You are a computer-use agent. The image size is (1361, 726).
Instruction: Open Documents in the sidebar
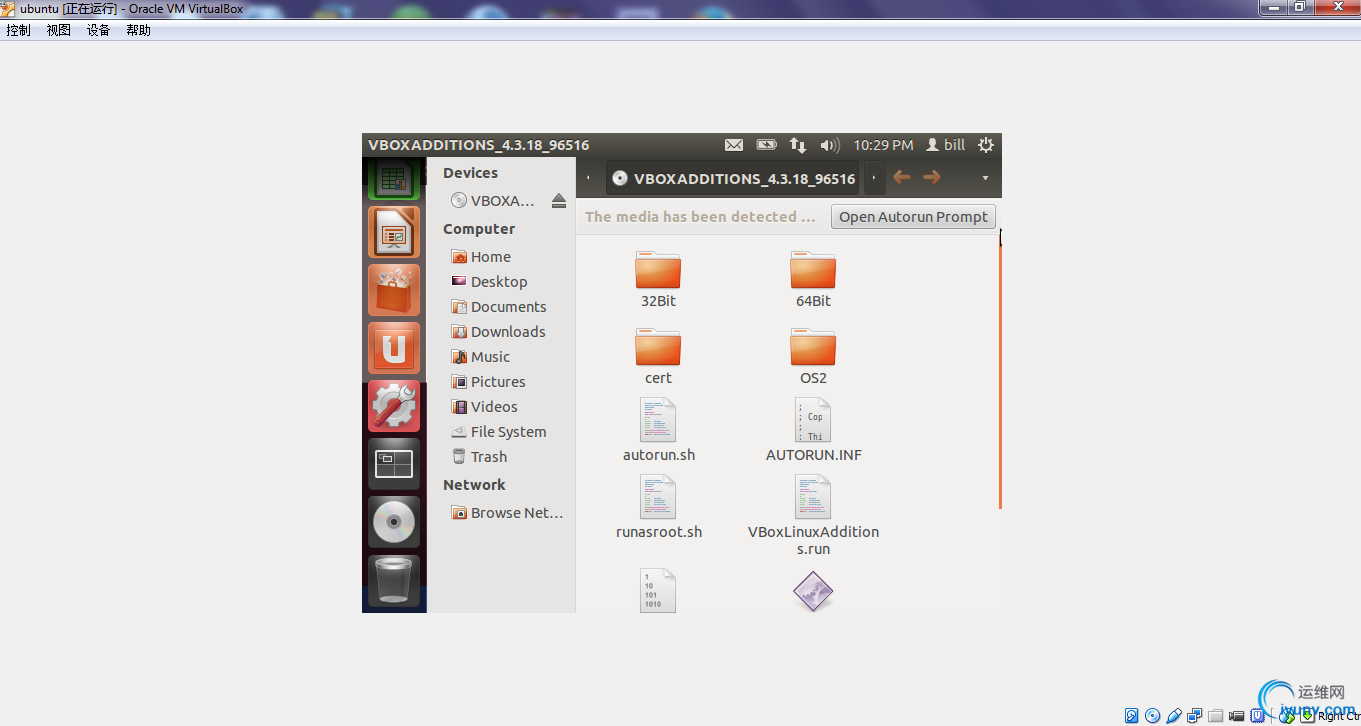click(x=501, y=307)
